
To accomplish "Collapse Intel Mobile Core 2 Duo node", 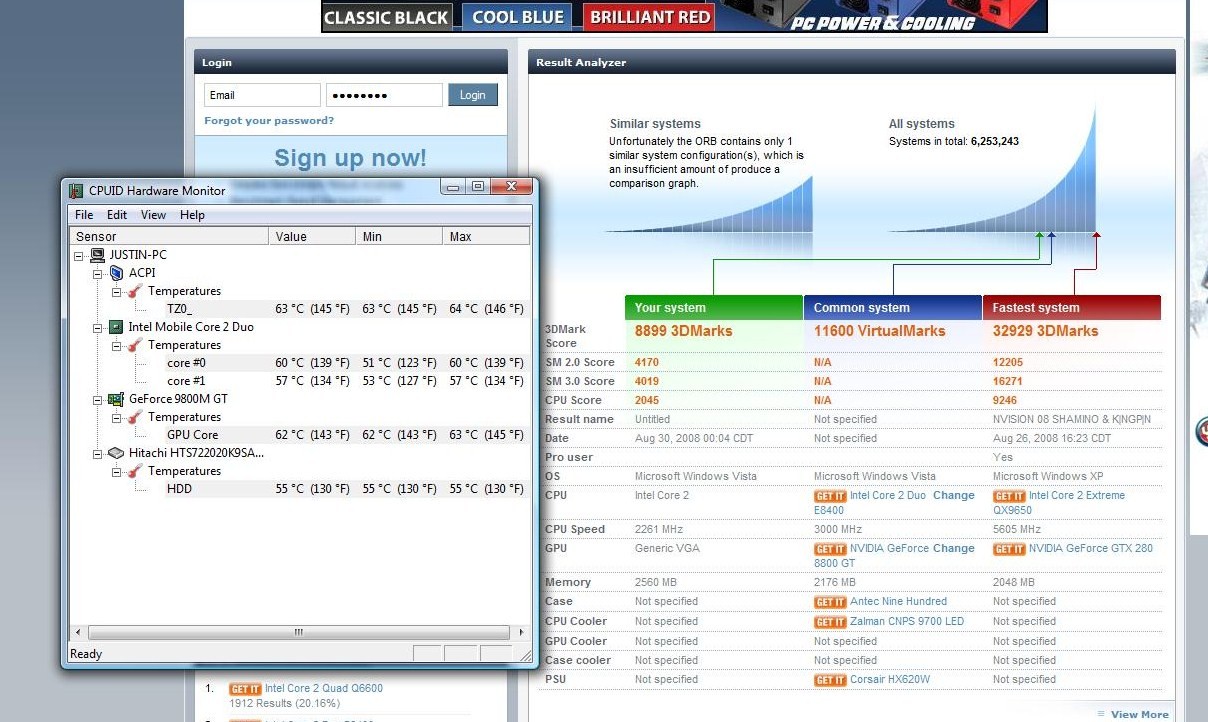I will (x=98, y=327).
